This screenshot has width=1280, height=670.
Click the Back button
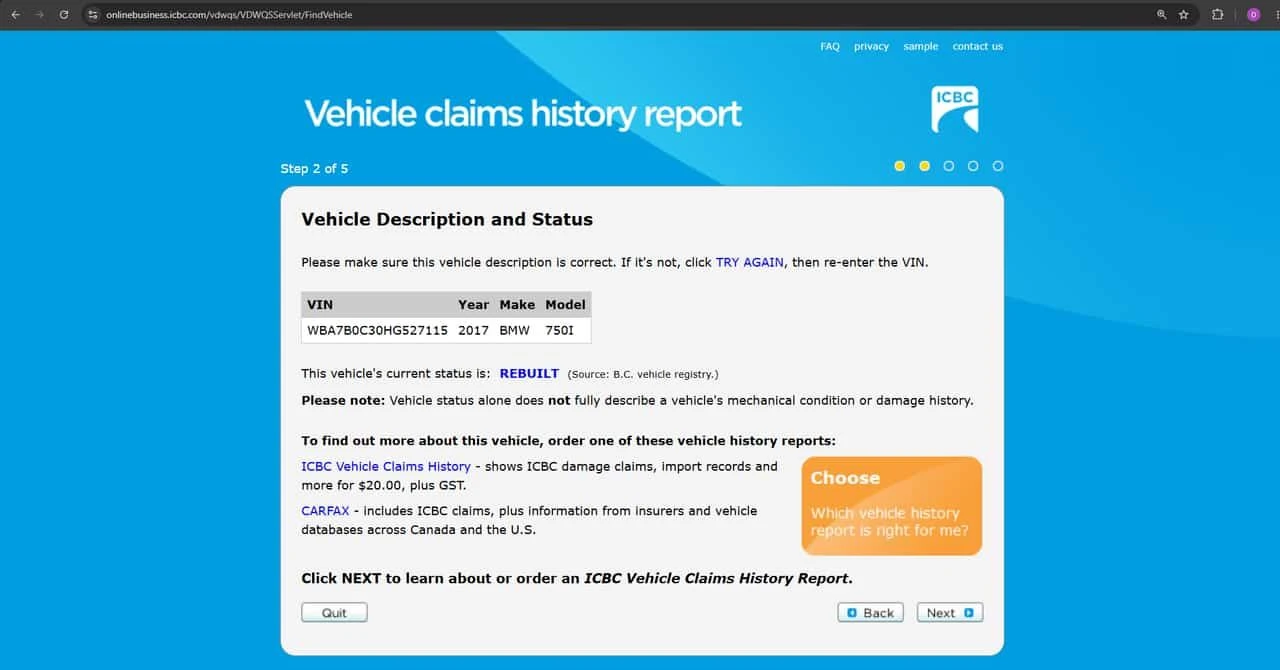pyautogui.click(x=870, y=613)
